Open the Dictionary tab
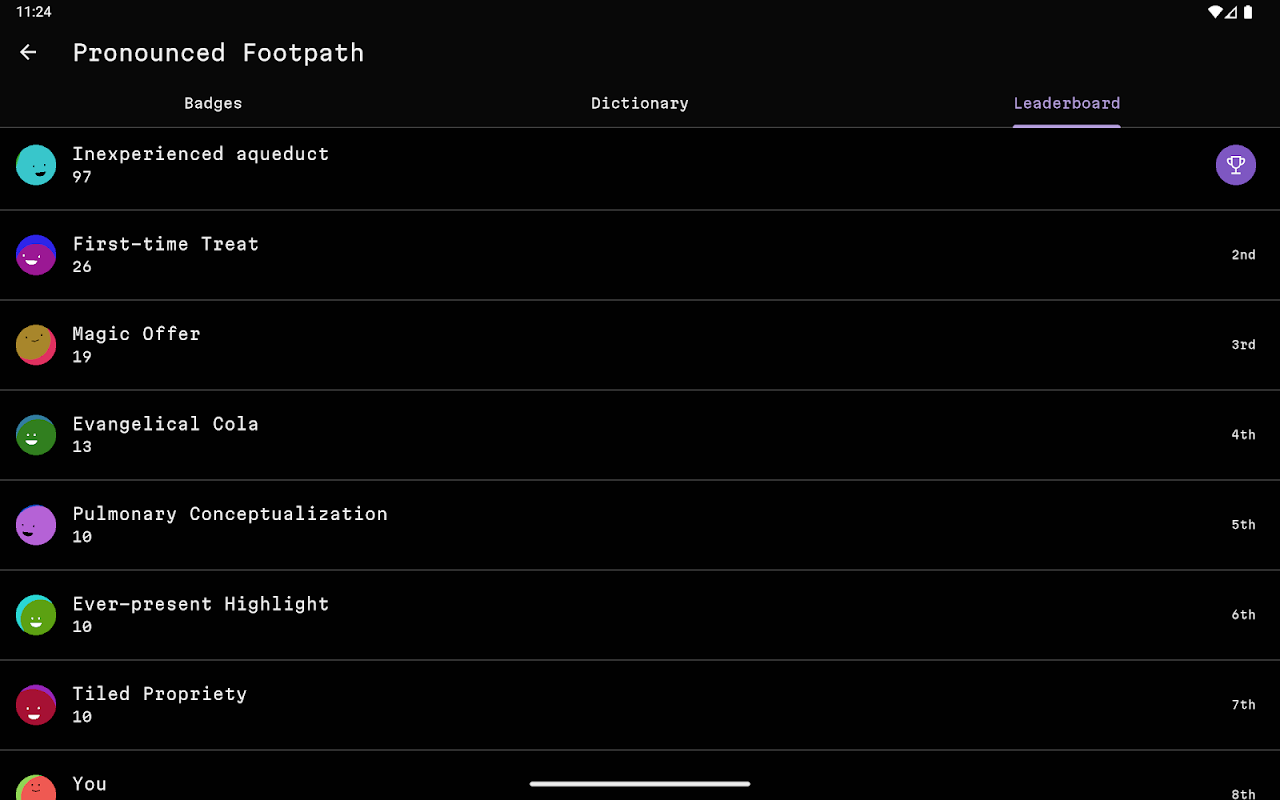The image size is (1280, 800). point(640,103)
